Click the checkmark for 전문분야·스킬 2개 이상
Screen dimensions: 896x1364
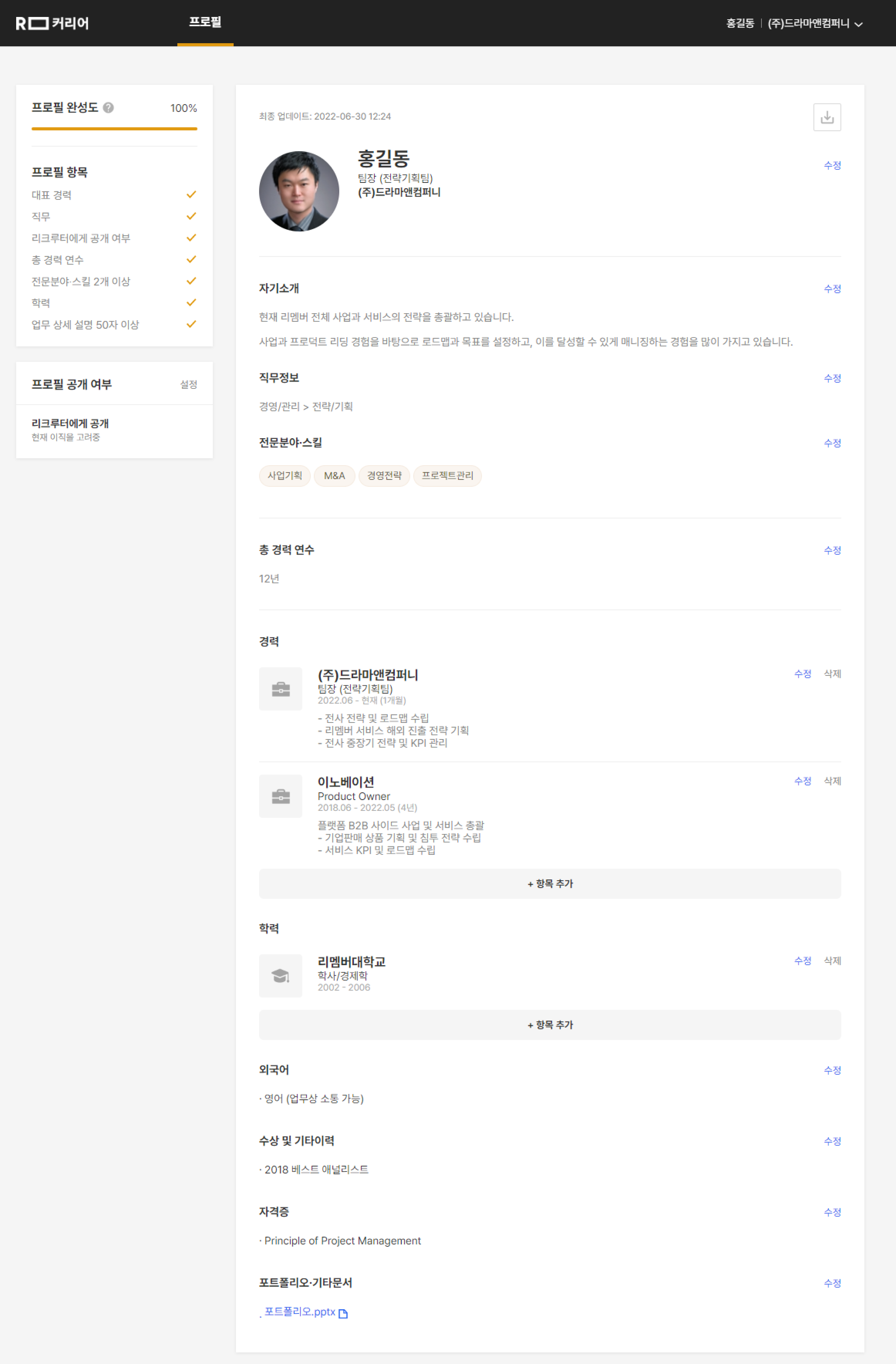point(191,281)
